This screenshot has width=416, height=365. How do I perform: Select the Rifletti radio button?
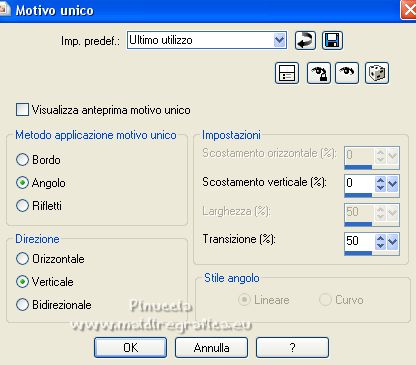tap(22, 206)
